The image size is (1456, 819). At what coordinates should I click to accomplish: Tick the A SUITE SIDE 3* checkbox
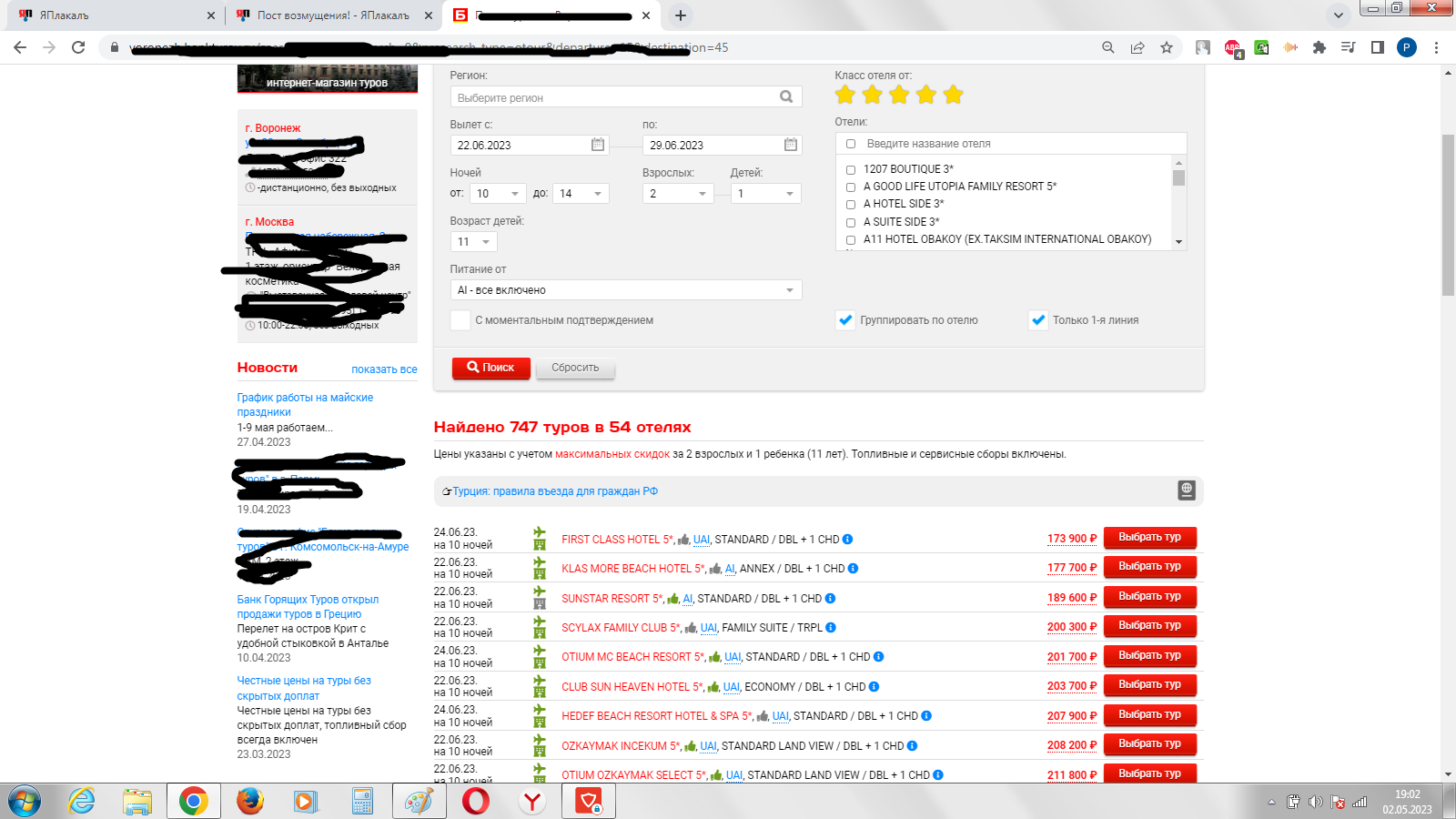point(851,222)
